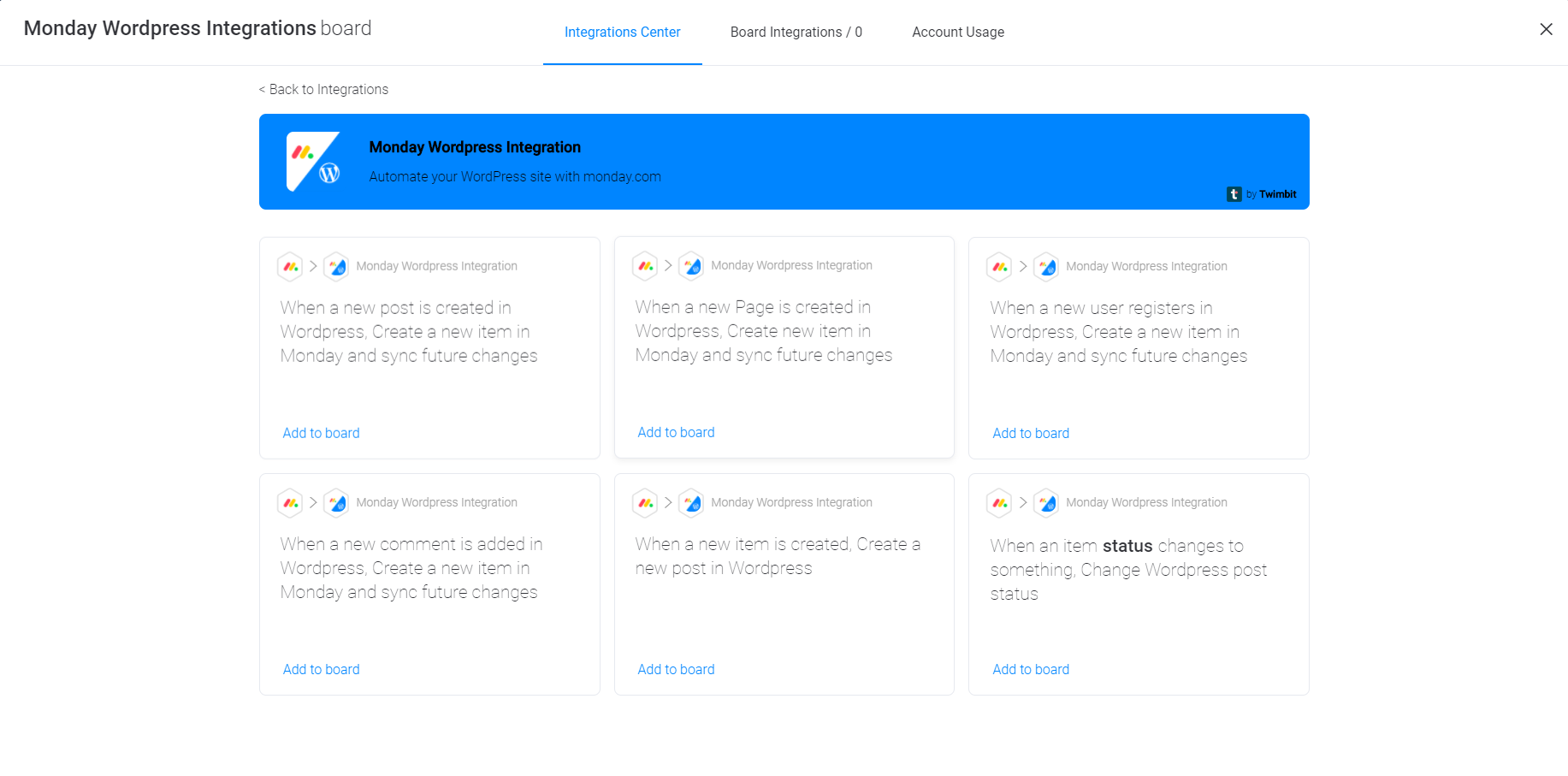
Task: Switch to Board Integrations tab
Action: point(796,33)
